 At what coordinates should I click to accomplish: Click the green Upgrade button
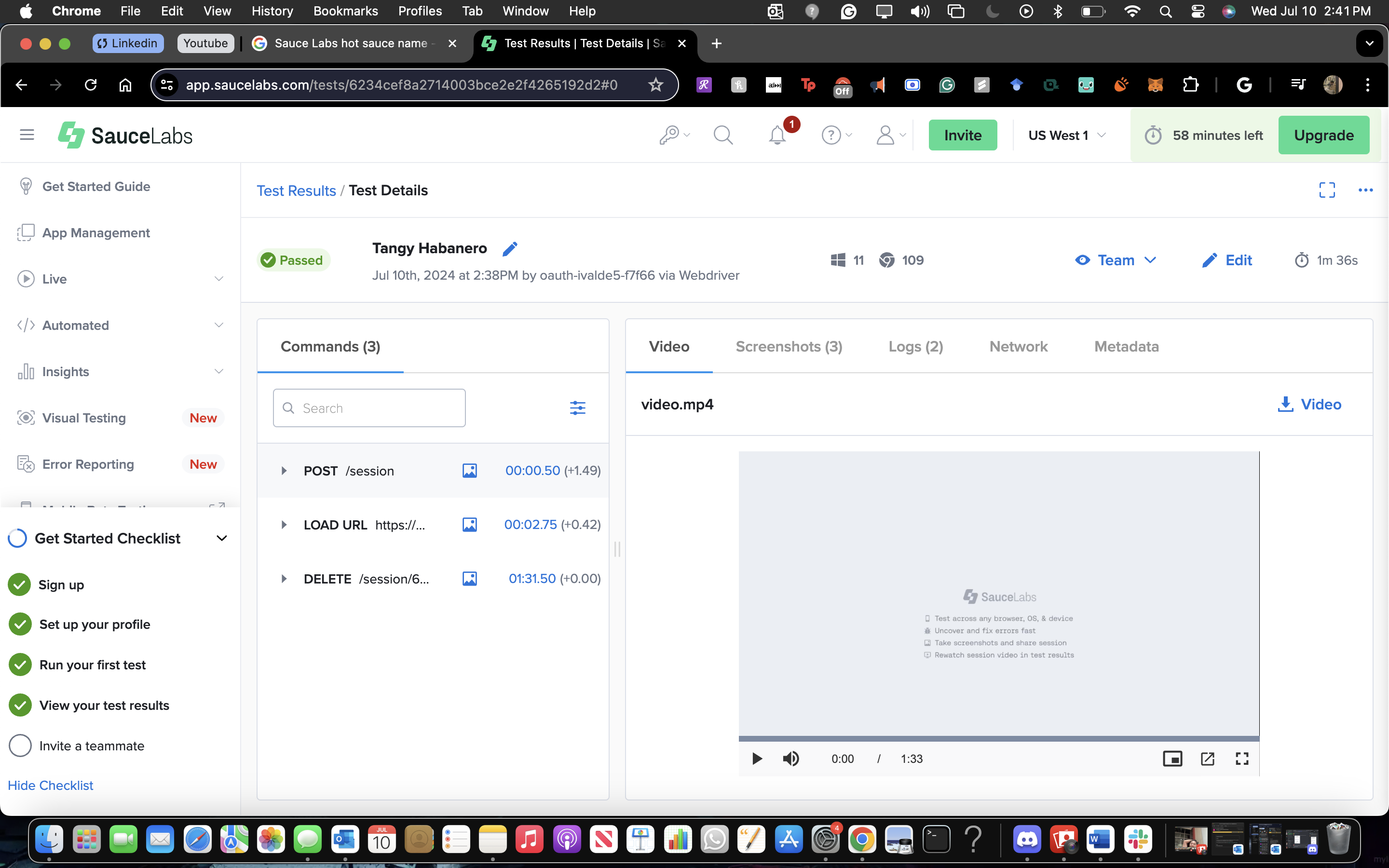[x=1323, y=136]
